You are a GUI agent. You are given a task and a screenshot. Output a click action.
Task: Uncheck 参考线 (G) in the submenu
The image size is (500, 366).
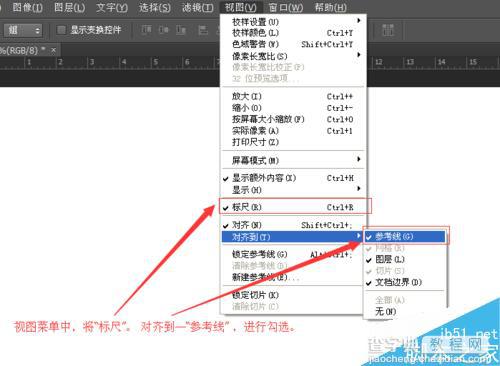pyautogui.click(x=405, y=237)
